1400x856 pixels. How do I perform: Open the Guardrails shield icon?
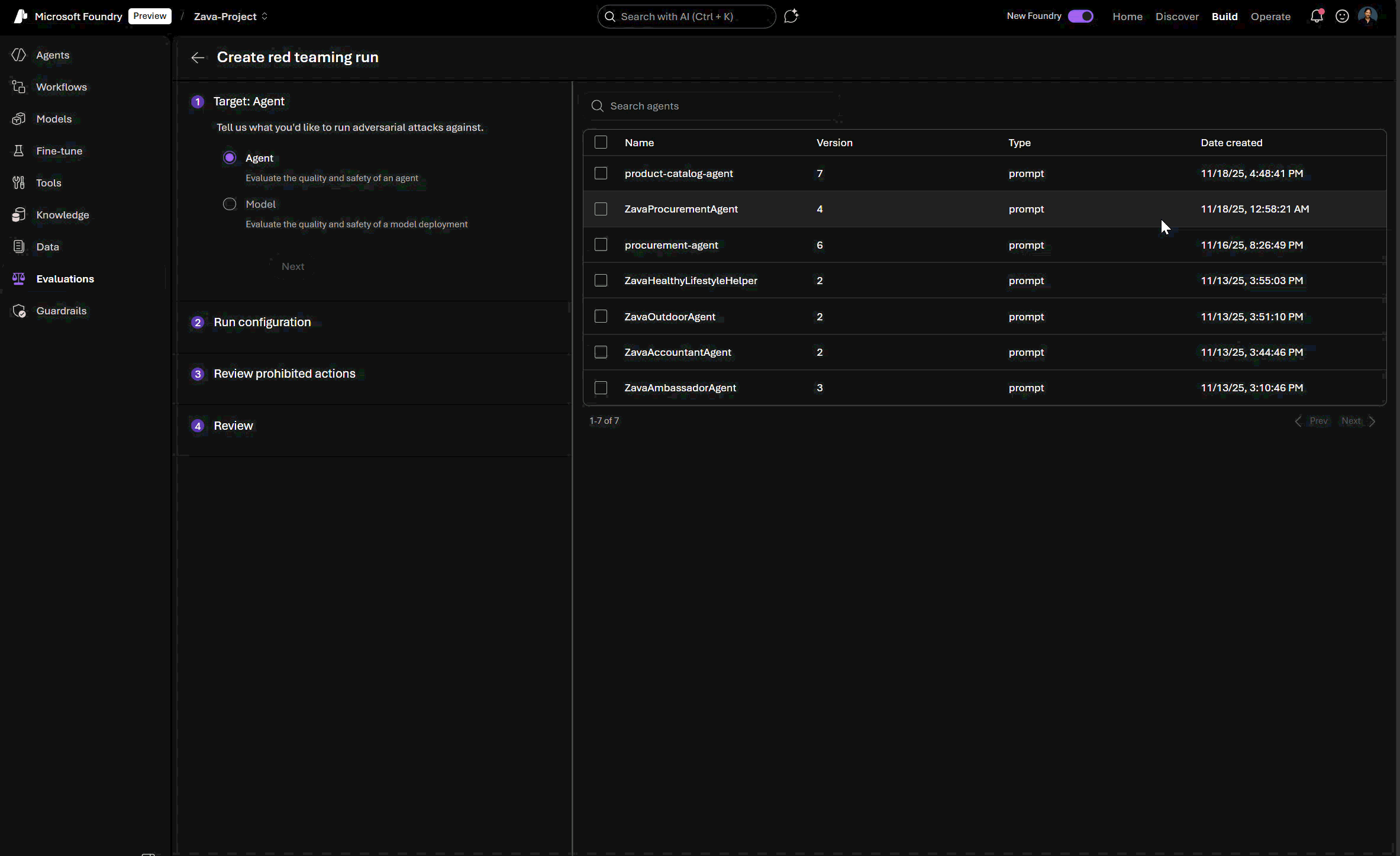coord(19,311)
